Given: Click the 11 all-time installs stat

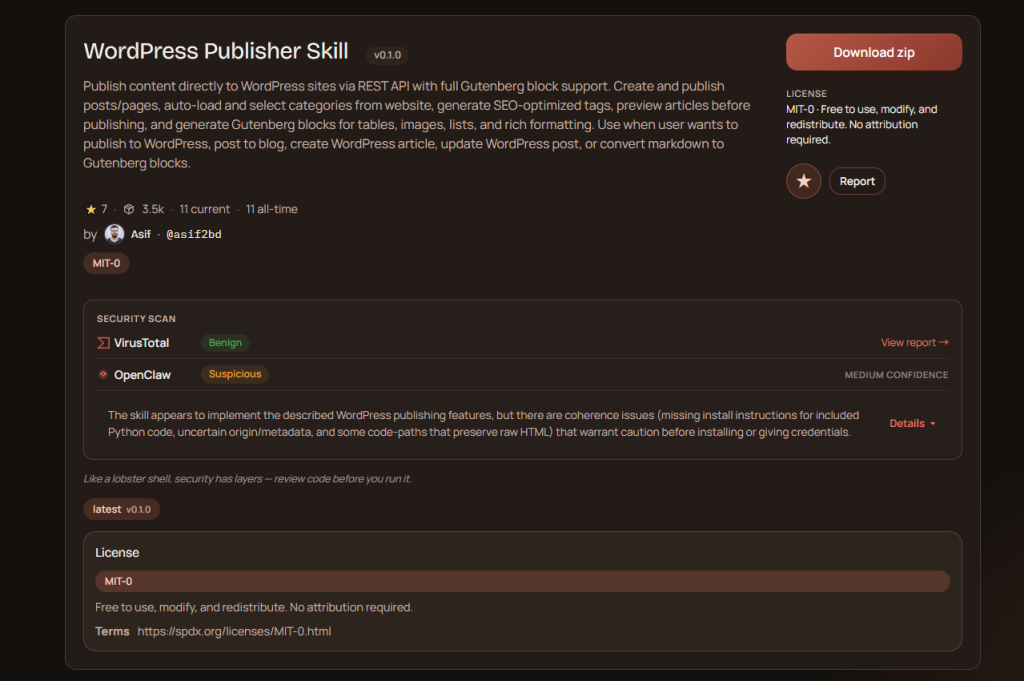Looking at the screenshot, I should click(271, 209).
